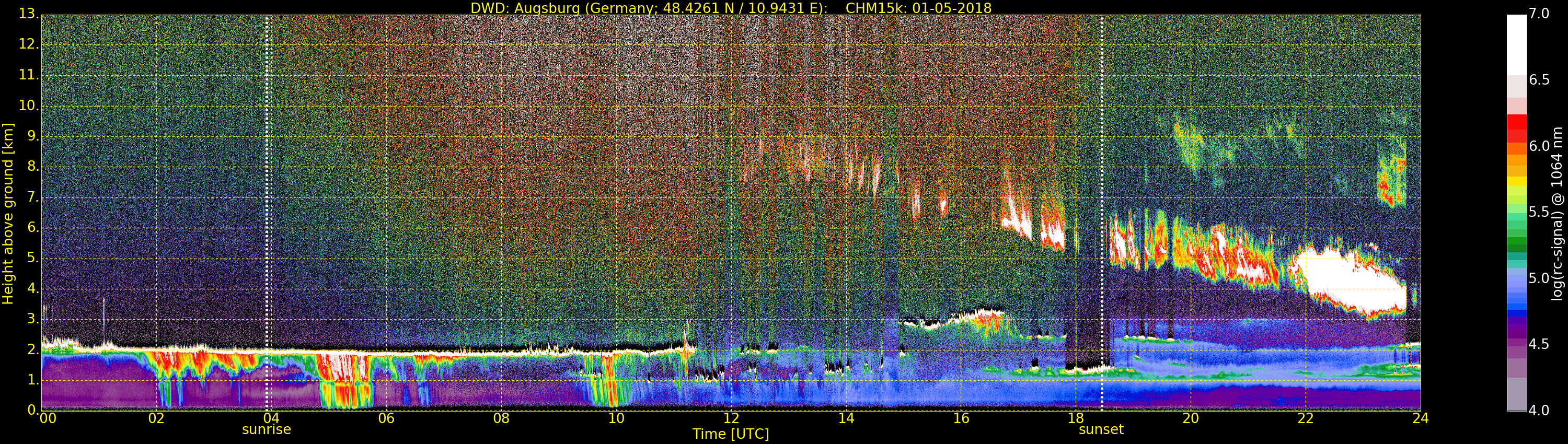Click the '22' time-axis tick label
The width and height of the screenshot is (1568, 444).
(1306, 418)
